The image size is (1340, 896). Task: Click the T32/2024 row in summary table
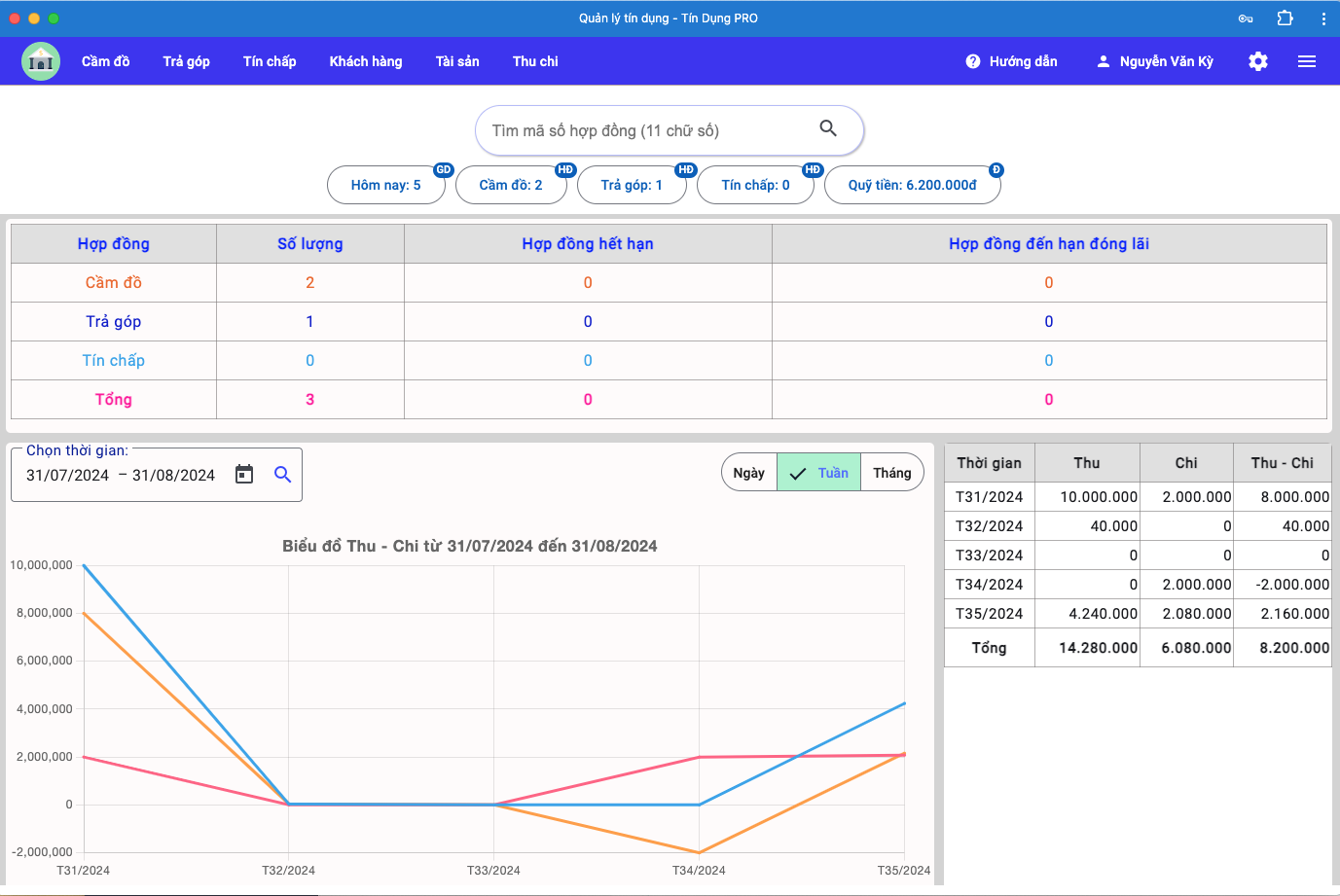tap(1138, 525)
